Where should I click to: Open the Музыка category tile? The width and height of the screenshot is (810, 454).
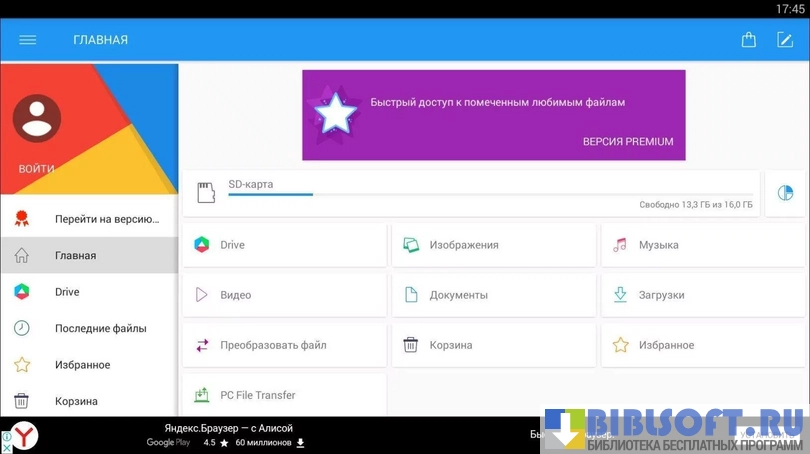(x=702, y=245)
